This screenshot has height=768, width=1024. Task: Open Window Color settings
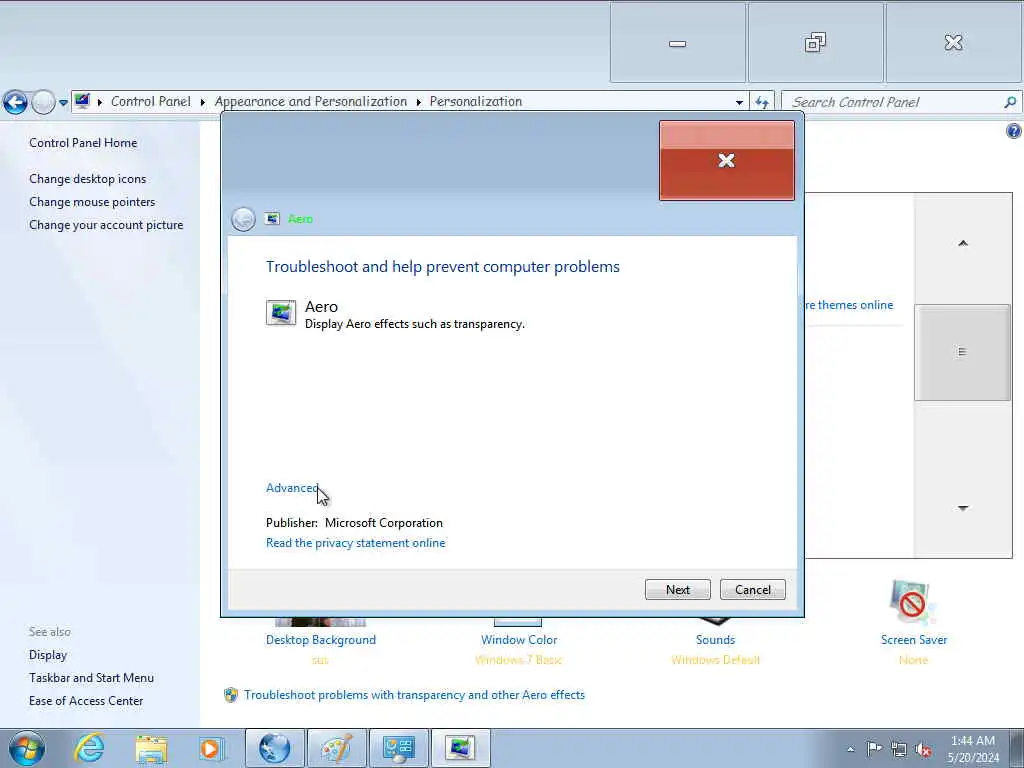(x=519, y=640)
